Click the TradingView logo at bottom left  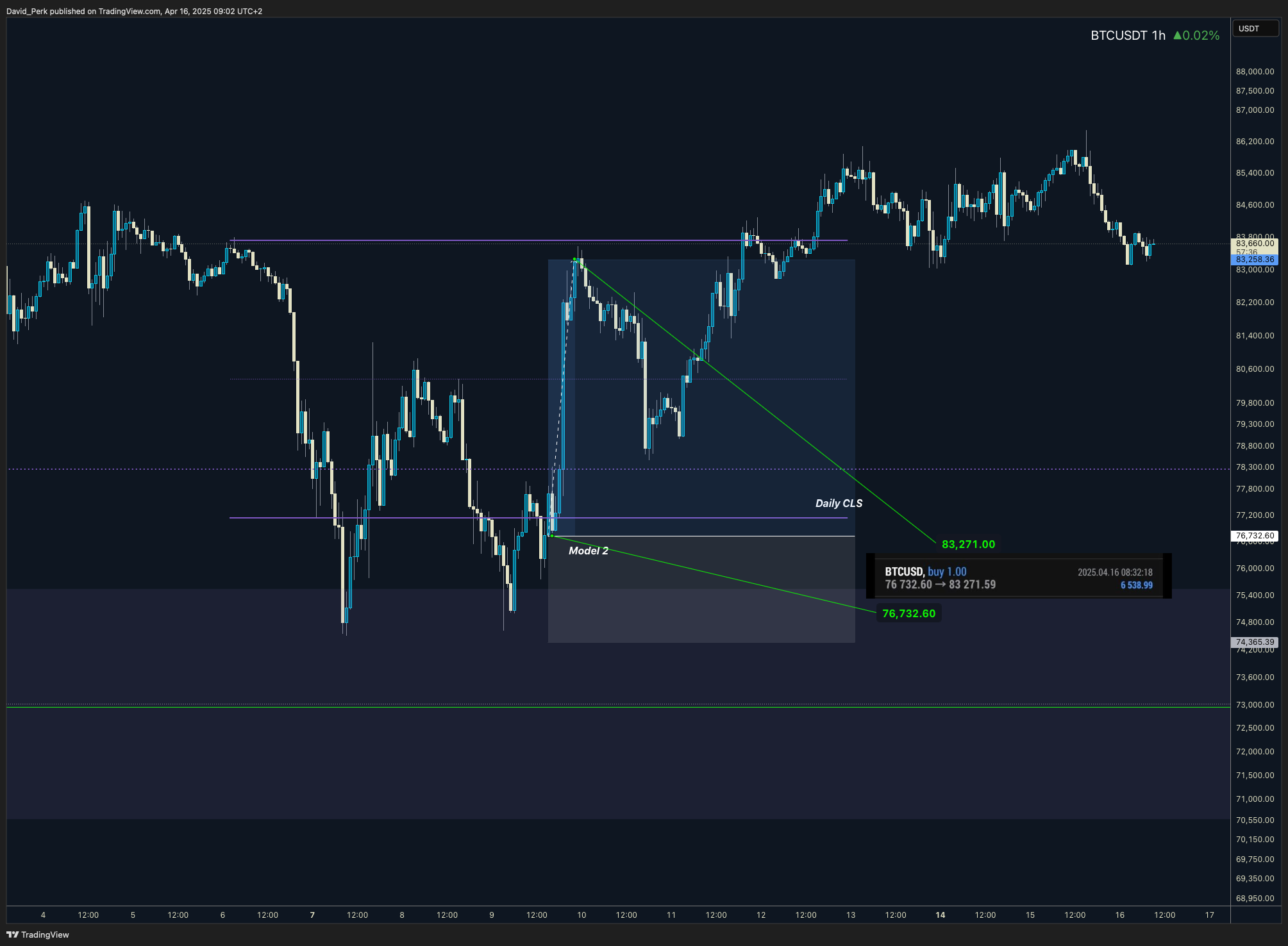pos(38,934)
